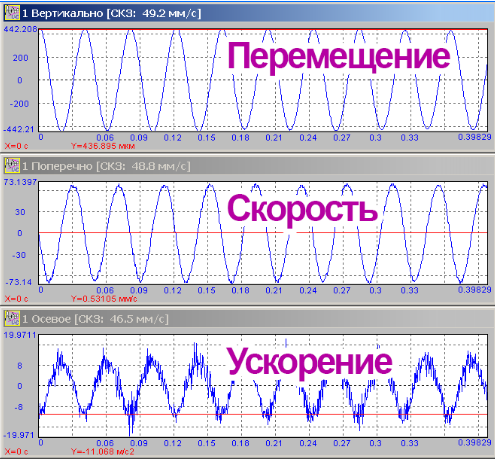This screenshot has width=495, height=459.
Task: Click the 19.9711 upper axis limit value
Action: (20, 335)
